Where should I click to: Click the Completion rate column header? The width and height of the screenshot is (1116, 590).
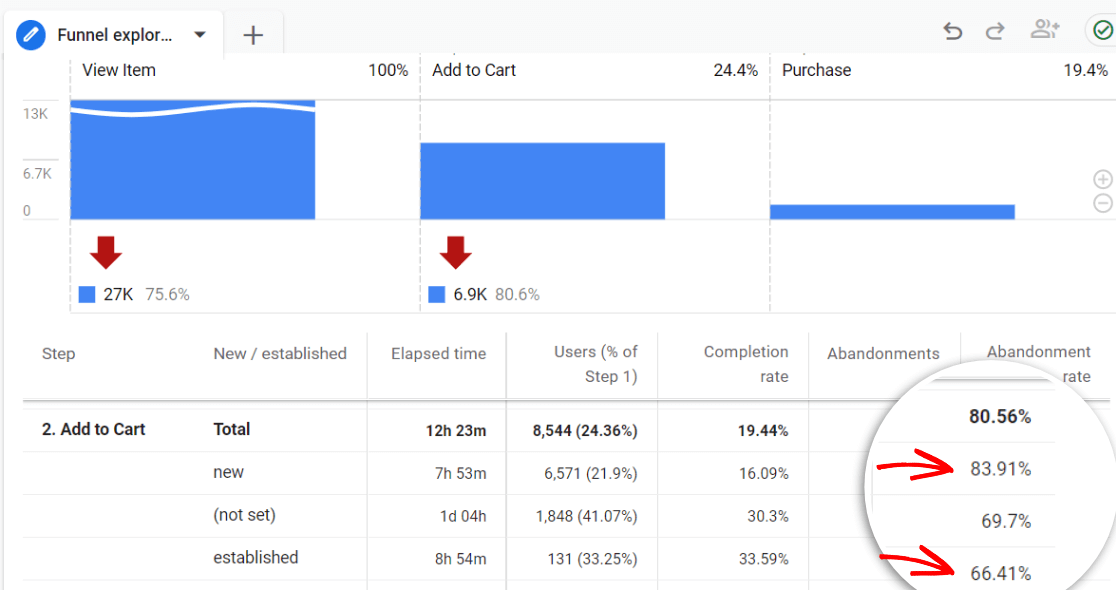pyautogui.click(x=745, y=364)
